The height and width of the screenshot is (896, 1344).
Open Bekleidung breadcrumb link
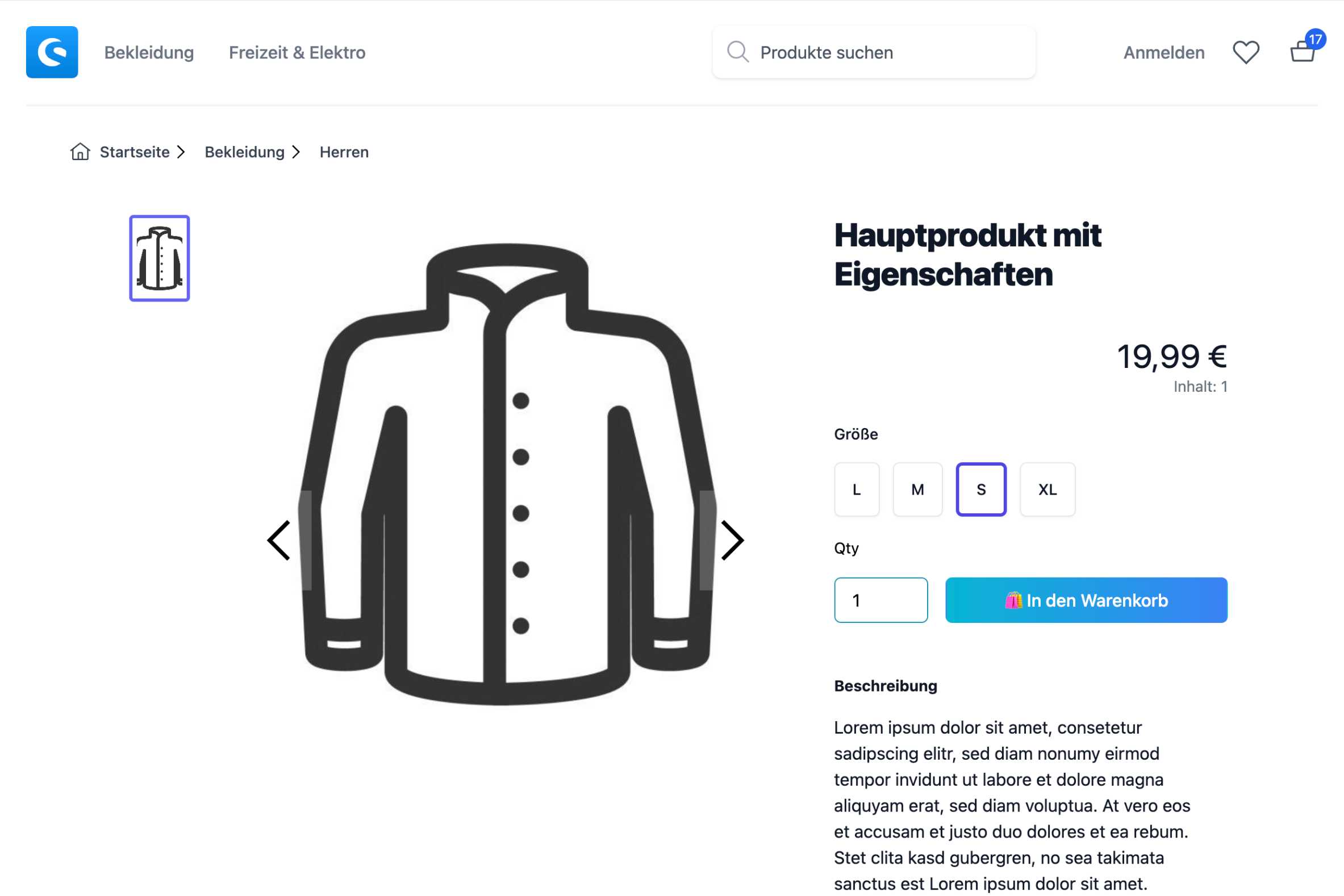[245, 152]
